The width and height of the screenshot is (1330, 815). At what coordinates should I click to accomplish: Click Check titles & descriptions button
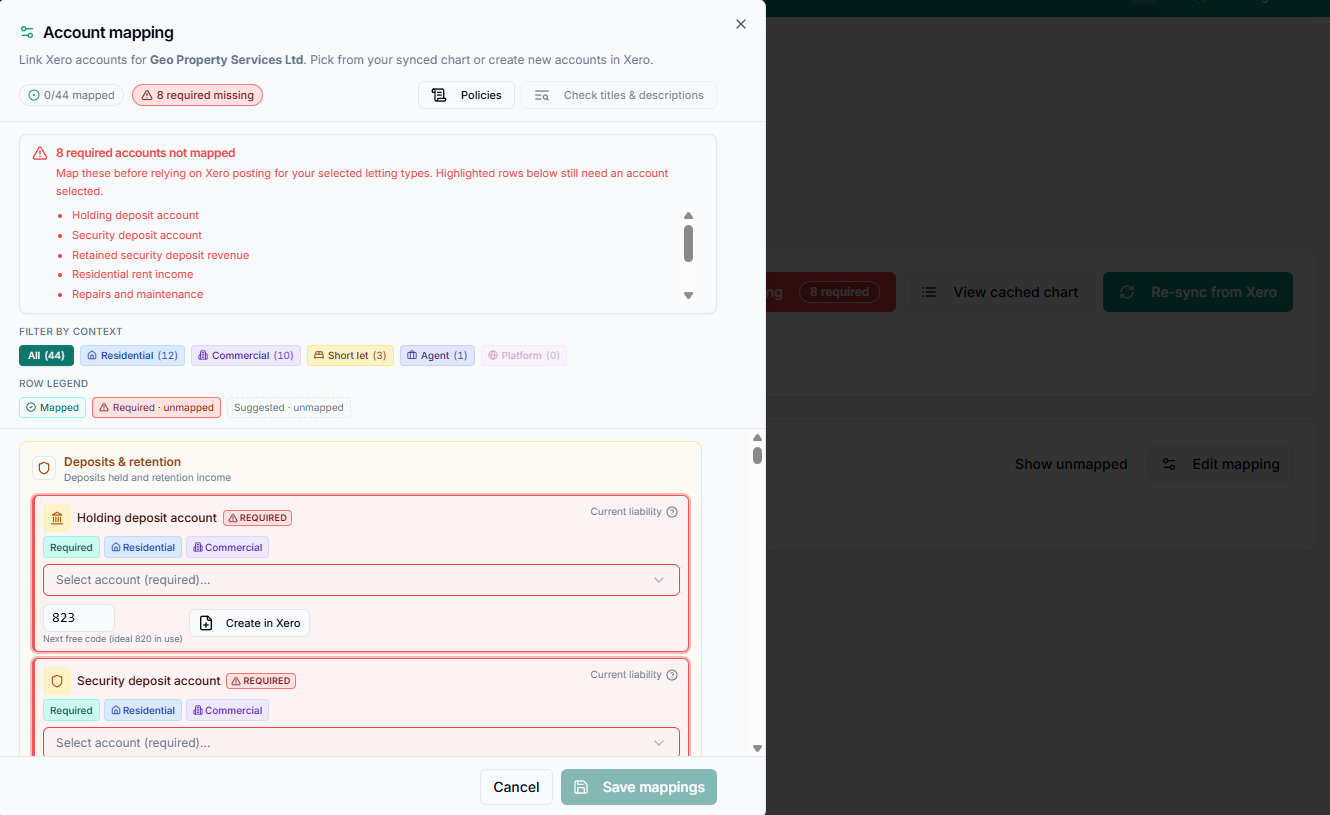[619, 95]
